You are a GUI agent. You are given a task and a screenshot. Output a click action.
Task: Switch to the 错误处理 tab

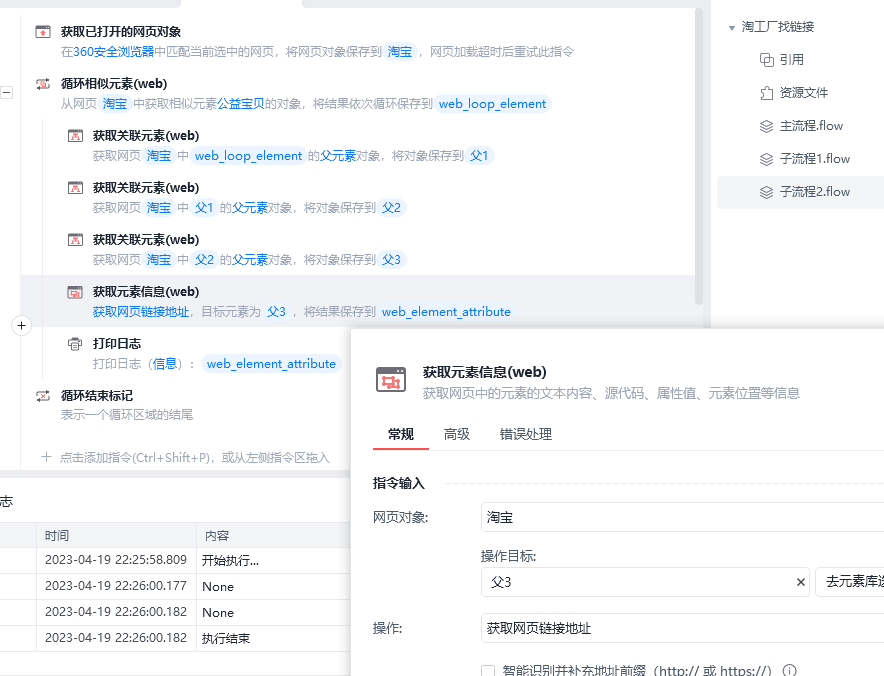(525, 434)
